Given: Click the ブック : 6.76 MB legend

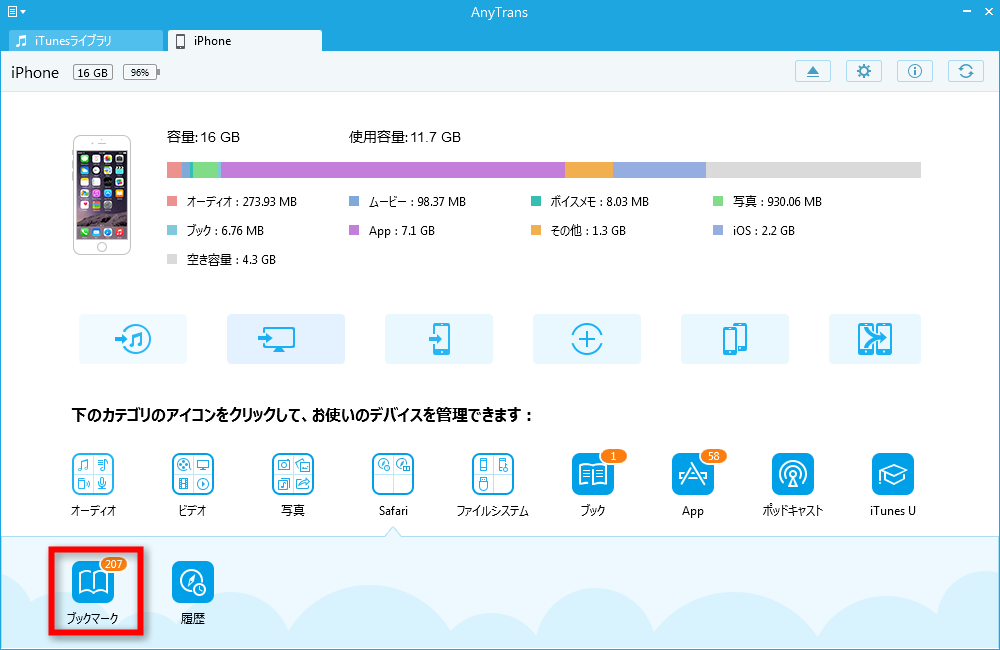Looking at the screenshot, I should (216, 230).
